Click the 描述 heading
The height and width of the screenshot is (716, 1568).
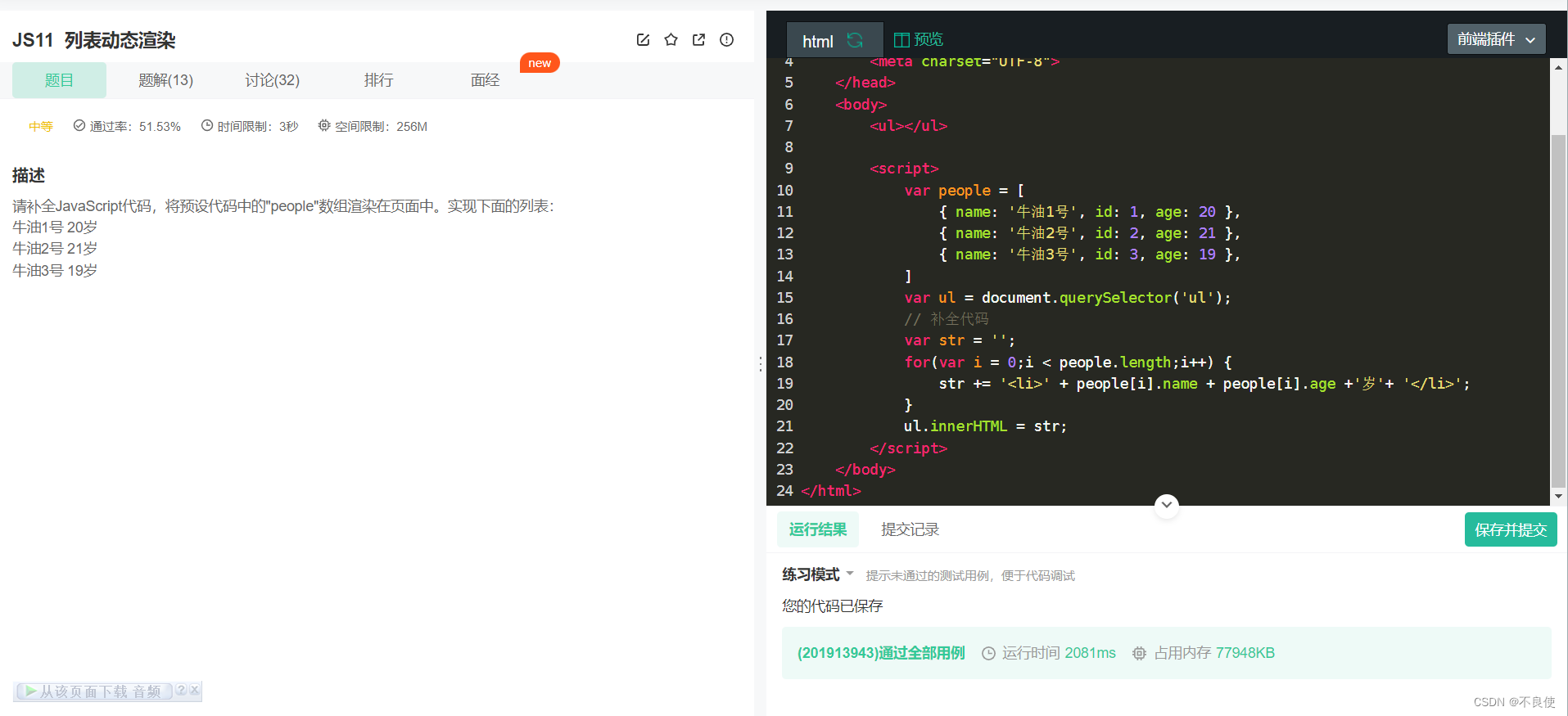(28, 175)
